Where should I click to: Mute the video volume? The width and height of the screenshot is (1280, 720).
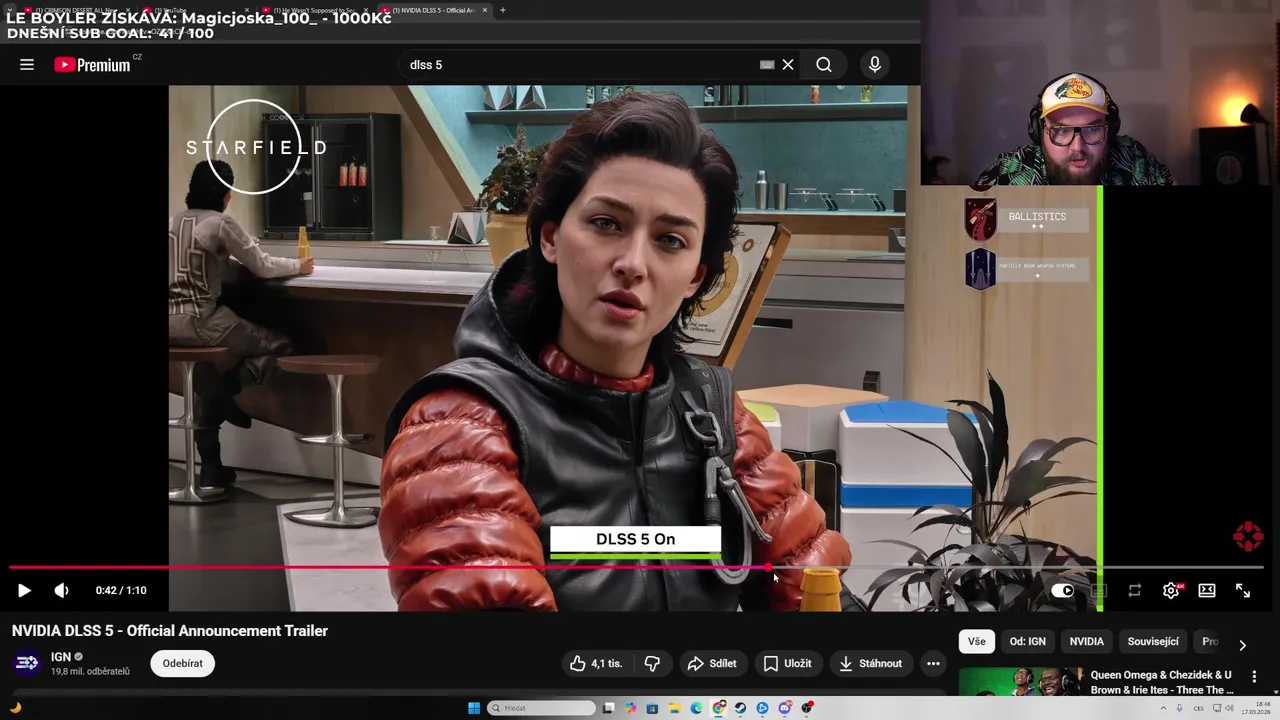point(61,590)
